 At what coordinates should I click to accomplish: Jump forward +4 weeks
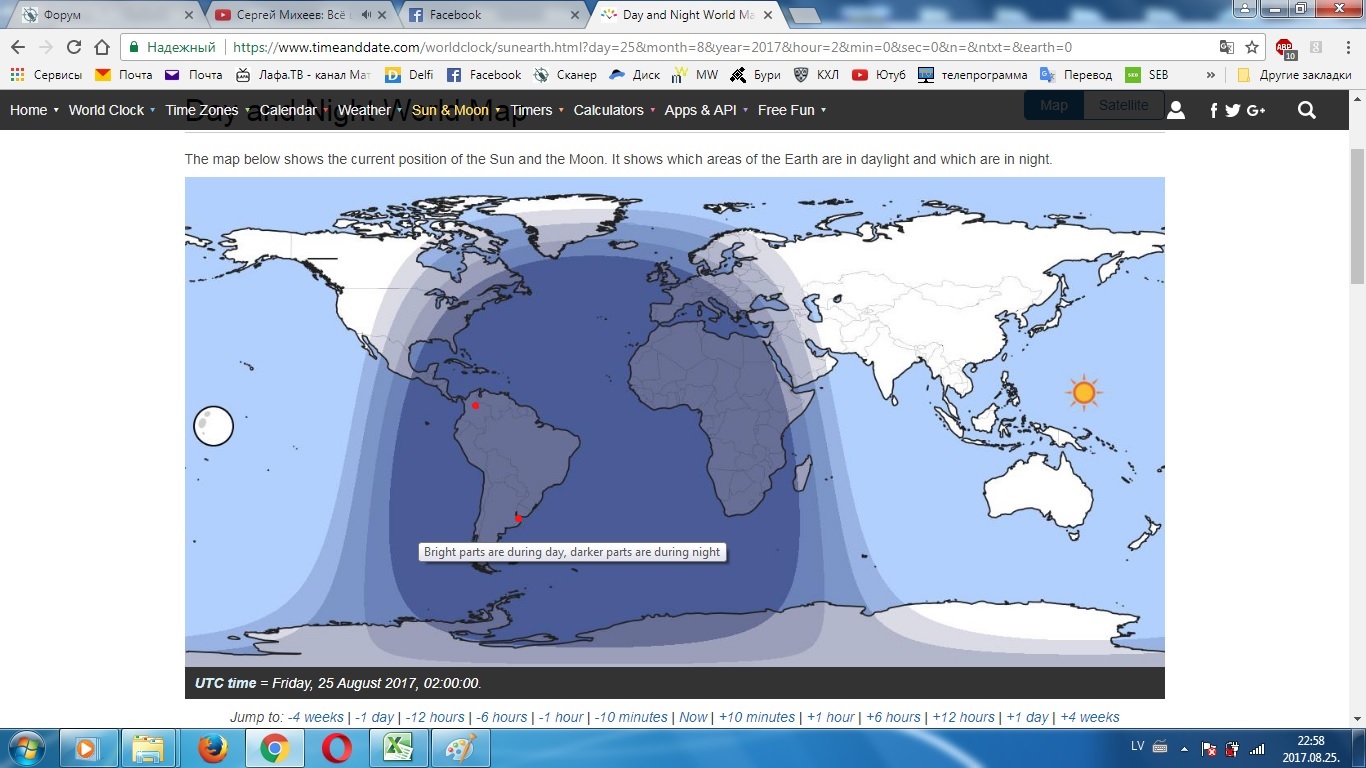tap(1089, 717)
